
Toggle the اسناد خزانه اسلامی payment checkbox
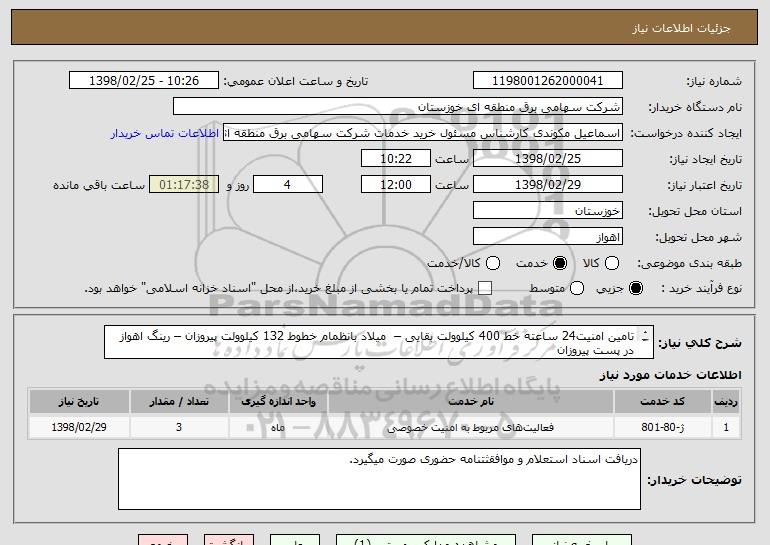[486, 289]
